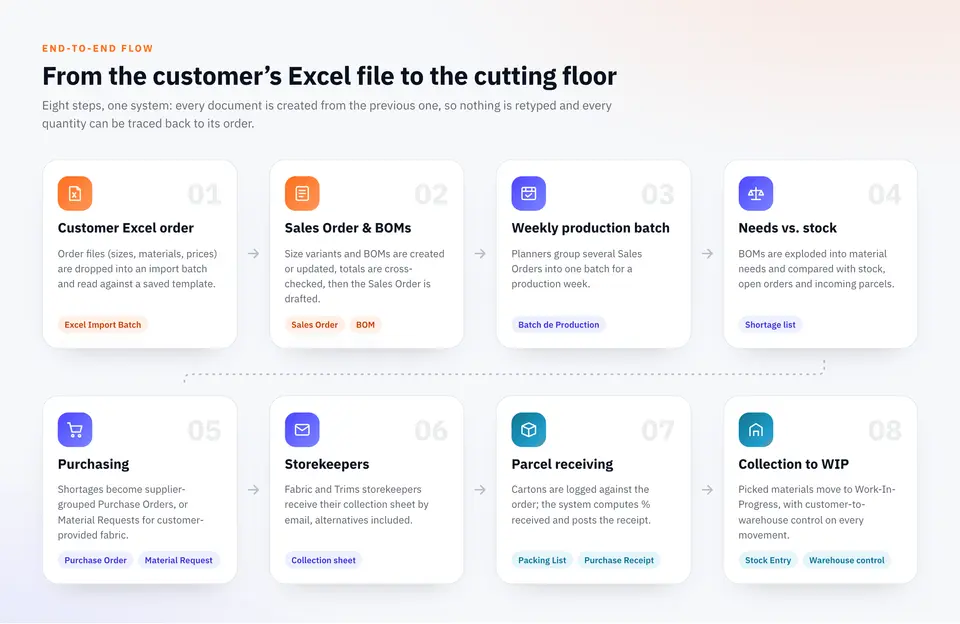Select the Excel Import Batch tag

(x=103, y=325)
